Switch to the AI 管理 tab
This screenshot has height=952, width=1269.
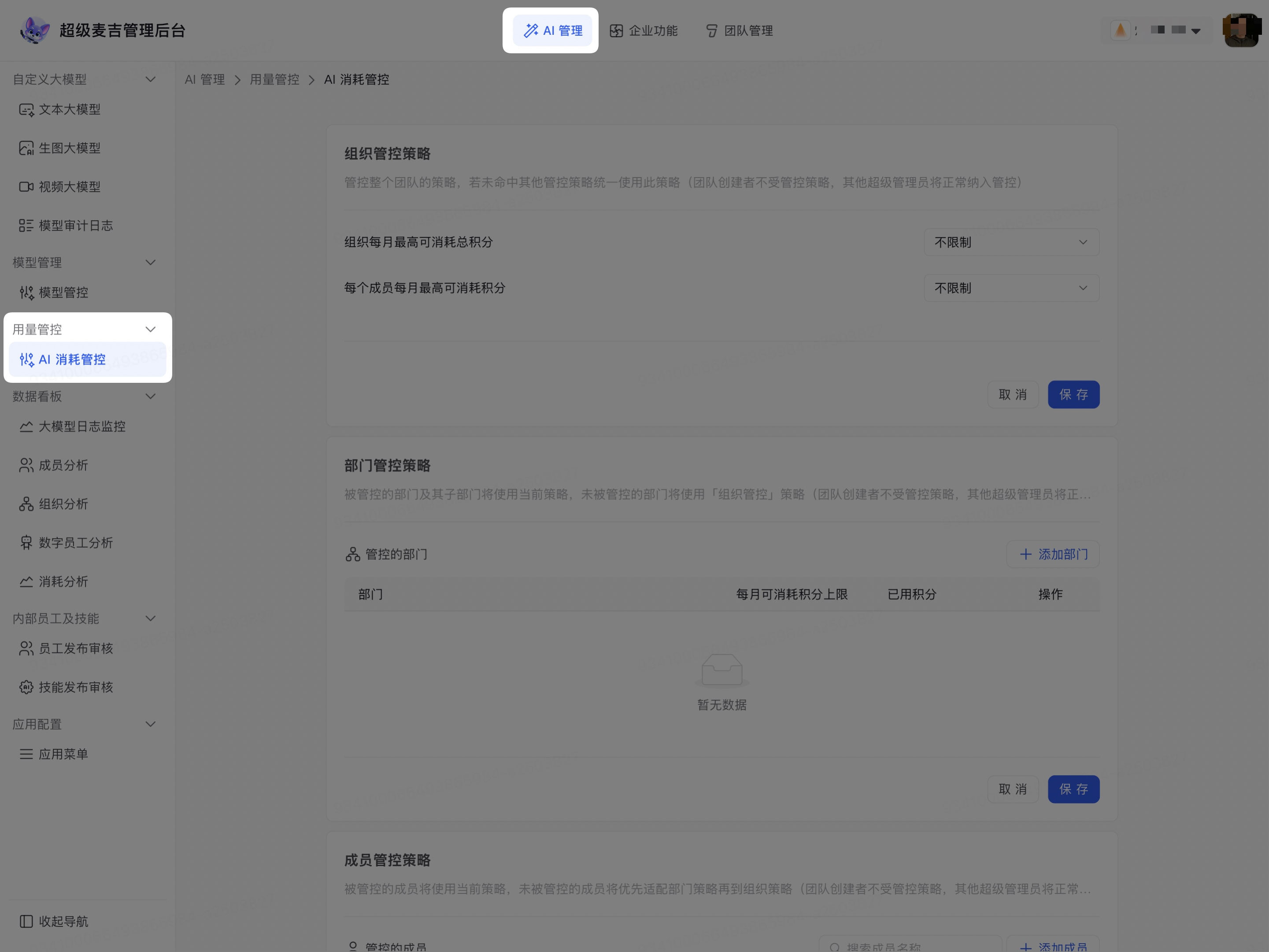[552, 30]
